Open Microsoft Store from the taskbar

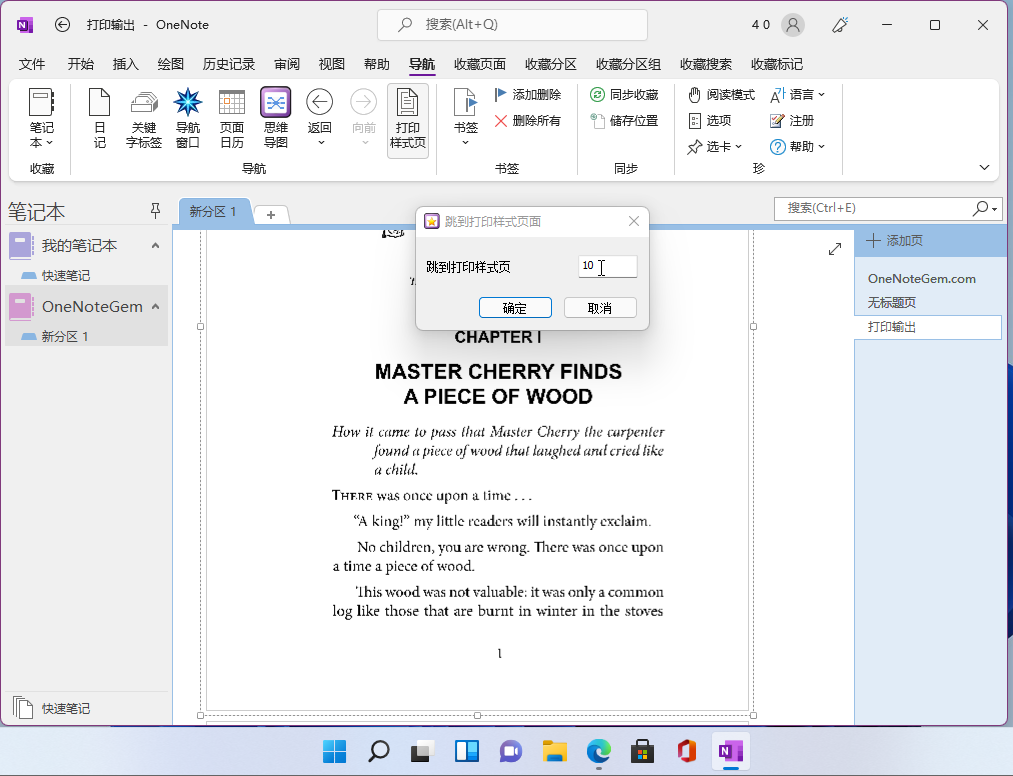pos(643,751)
